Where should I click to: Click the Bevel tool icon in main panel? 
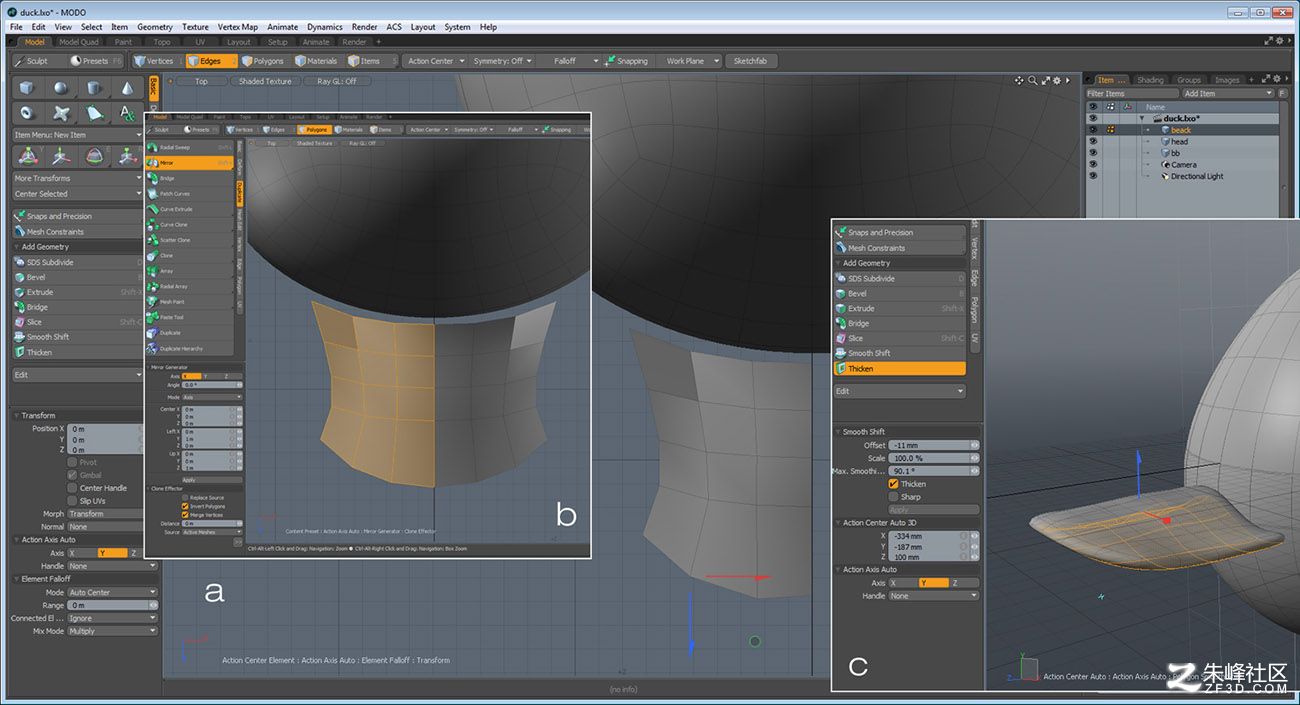tap(19, 277)
